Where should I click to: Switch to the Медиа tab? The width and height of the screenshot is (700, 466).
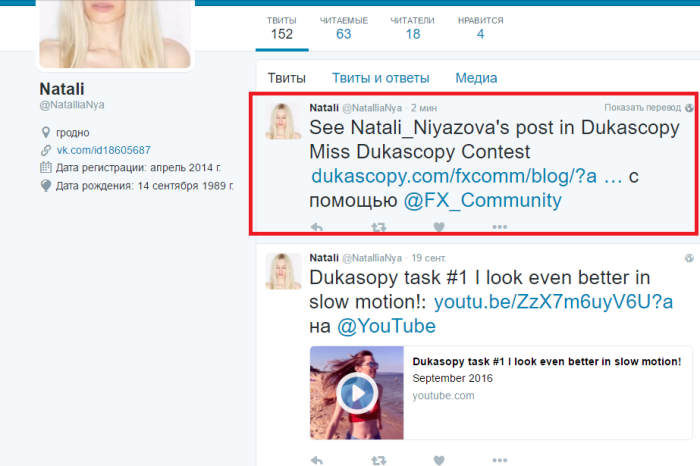(476, 78)
